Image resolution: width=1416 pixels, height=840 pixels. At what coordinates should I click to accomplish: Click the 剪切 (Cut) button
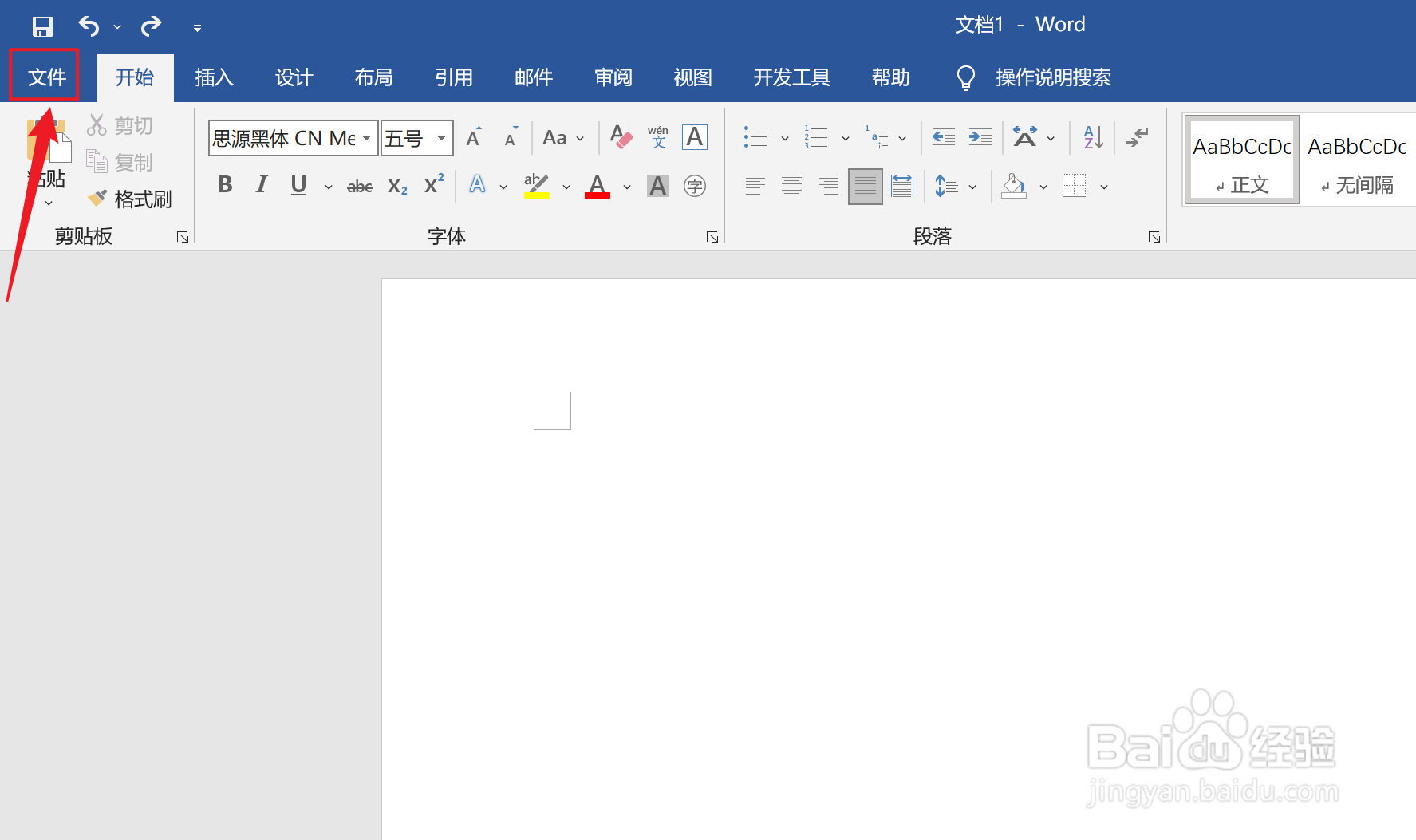(x=120, y=125)
